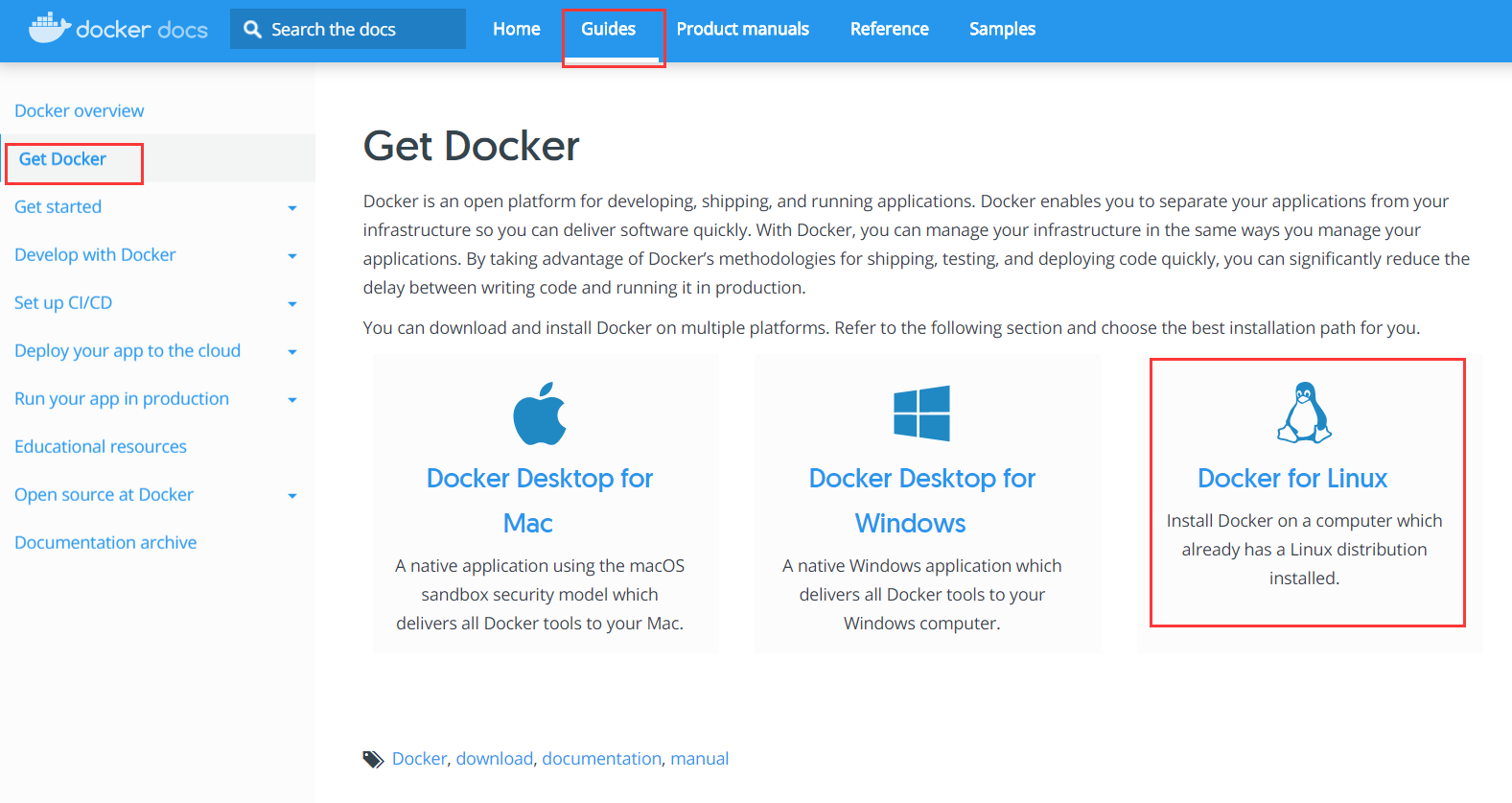Click the Windows card description text

coord(922,595)
